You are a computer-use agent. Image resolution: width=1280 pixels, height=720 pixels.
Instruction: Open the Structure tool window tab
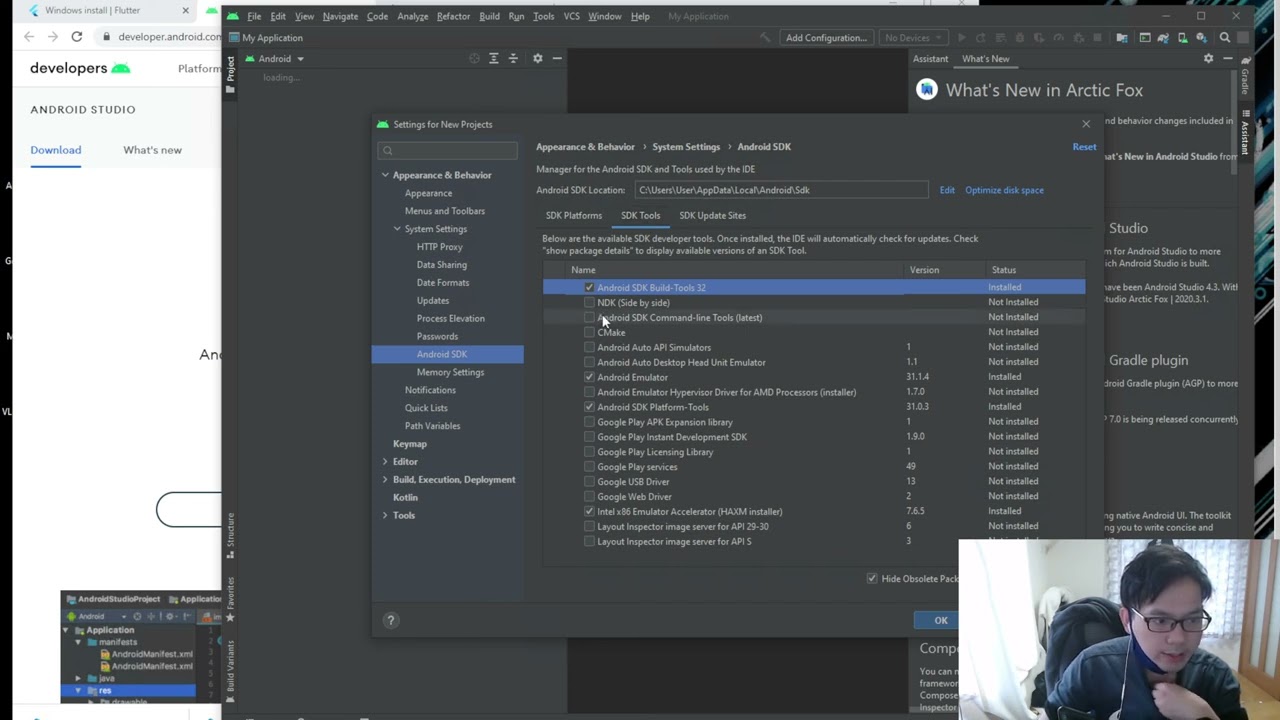(x=230, y=537)
